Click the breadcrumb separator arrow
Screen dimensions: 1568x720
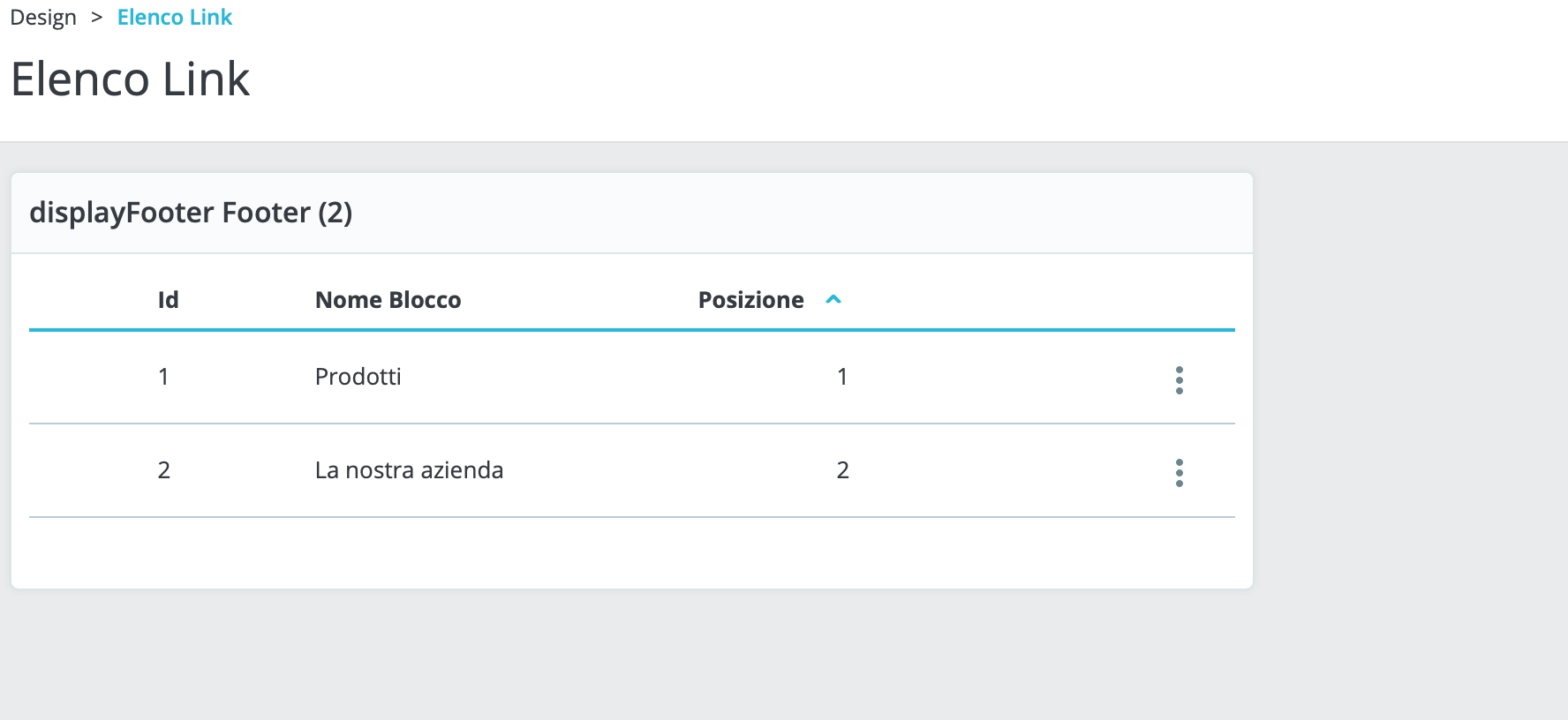click(x=97, y=18)
